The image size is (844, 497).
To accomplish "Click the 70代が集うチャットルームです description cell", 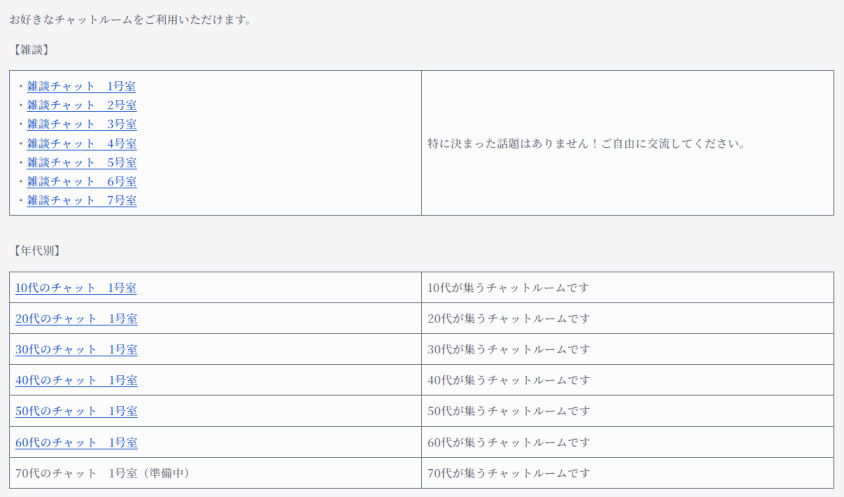I will coord(627,473).
